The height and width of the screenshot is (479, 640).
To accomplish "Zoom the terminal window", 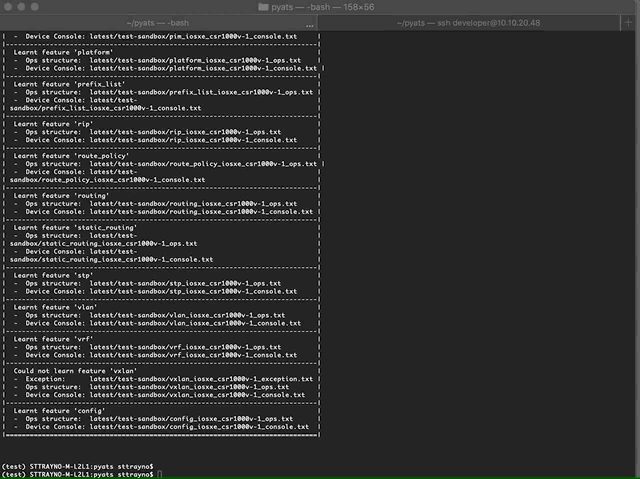I will coord(35,7).
